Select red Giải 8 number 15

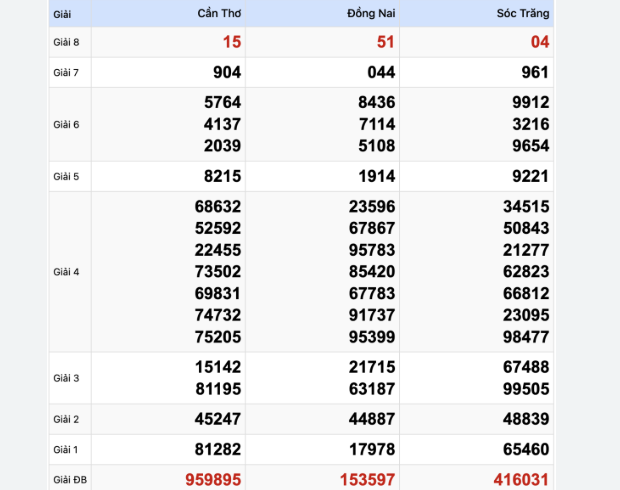click(x=231, y=42)
